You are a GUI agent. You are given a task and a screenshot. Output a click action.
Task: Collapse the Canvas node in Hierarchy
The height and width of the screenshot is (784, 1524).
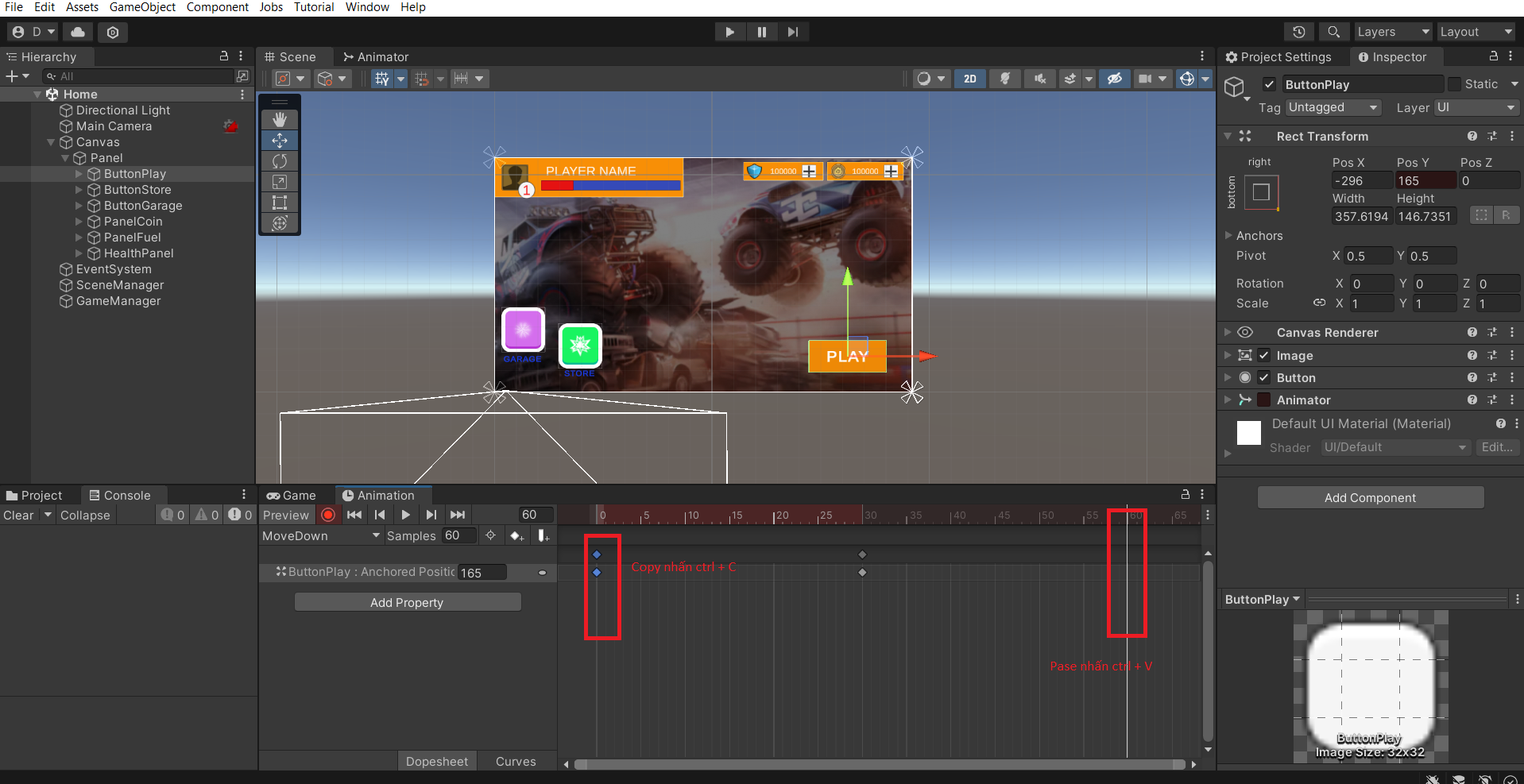tap(51, 142)
